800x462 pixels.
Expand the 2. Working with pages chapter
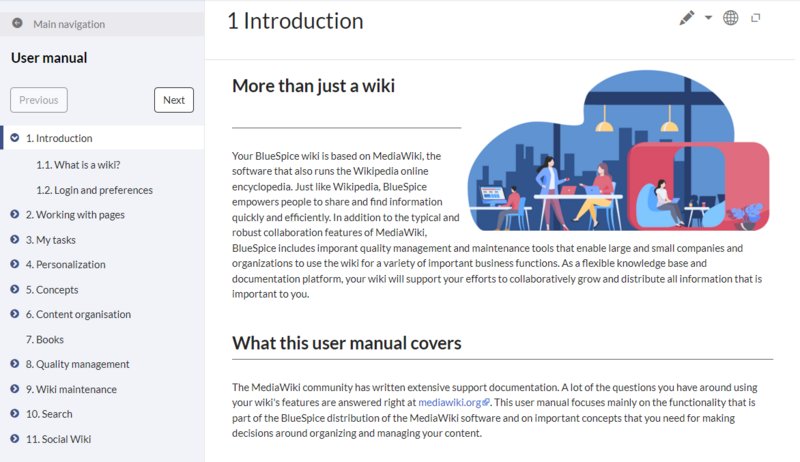coord(15,214)
